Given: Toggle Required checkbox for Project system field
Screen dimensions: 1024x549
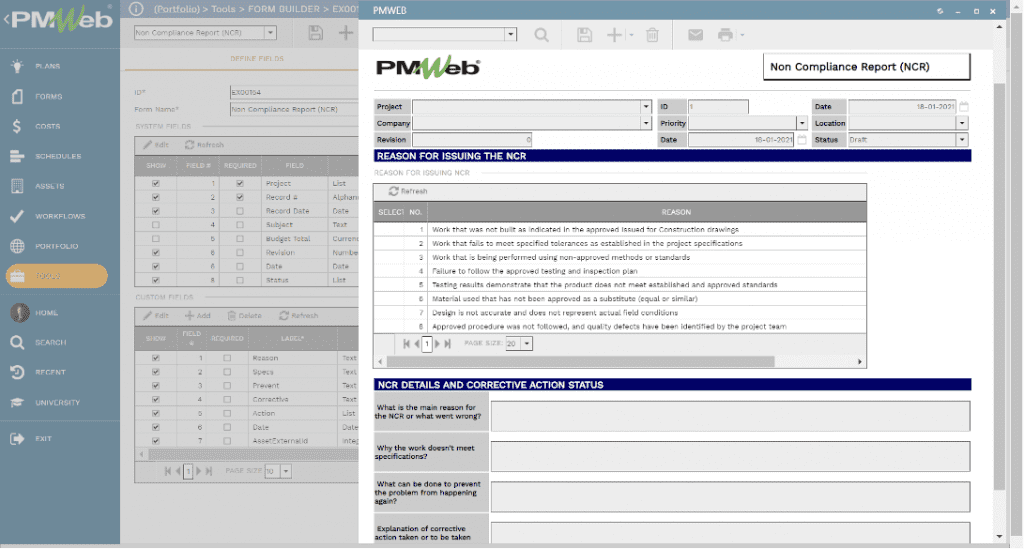Looking at the screenshot, I should (240, 183).
